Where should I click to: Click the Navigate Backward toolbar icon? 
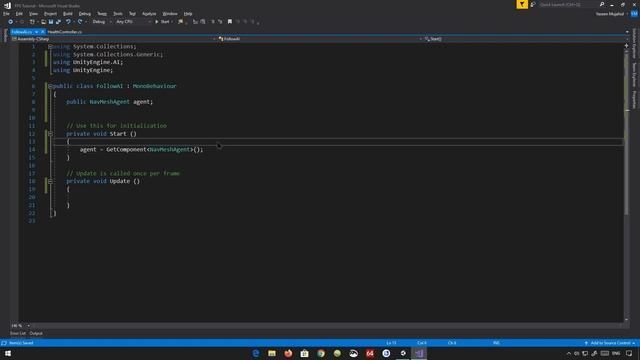click(11, 22)
